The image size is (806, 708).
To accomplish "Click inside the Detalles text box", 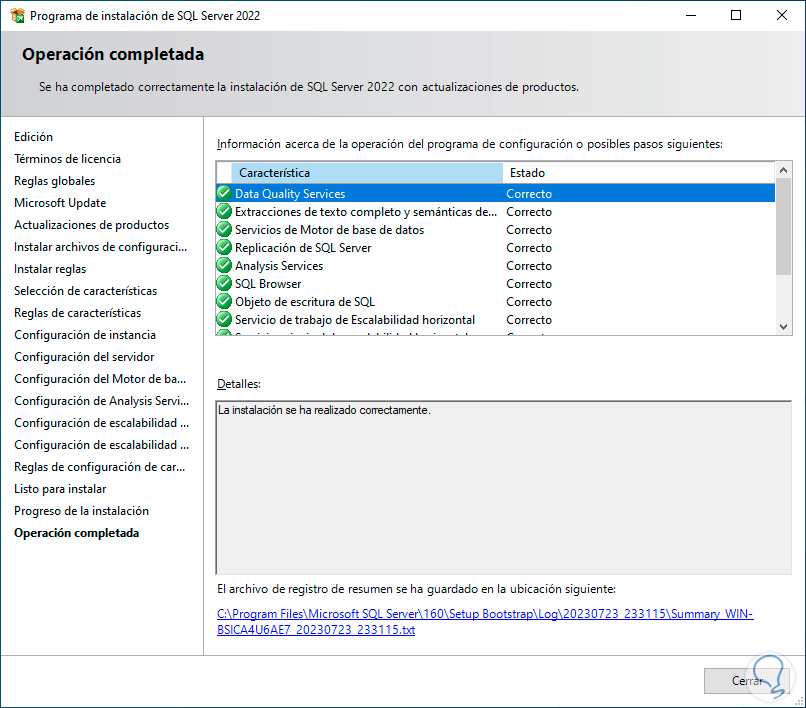I will point(504,487).
